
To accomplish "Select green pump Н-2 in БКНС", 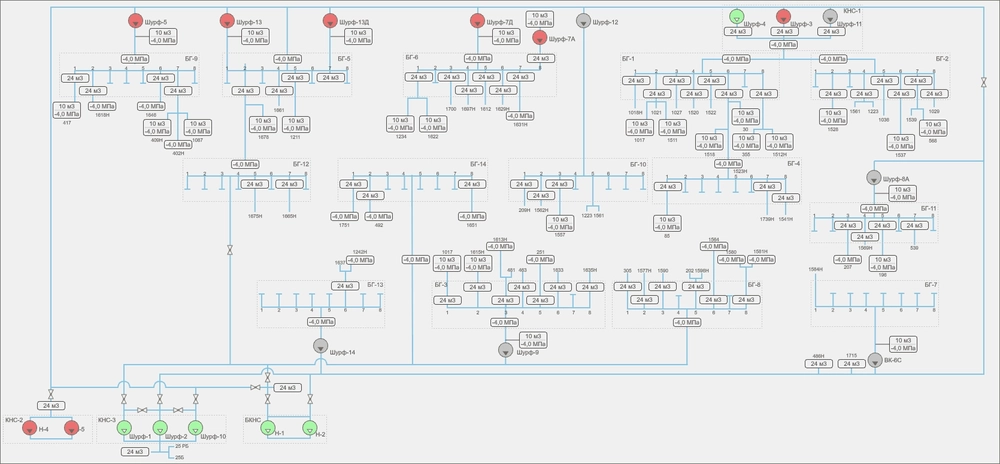I will tap(309, 428).
